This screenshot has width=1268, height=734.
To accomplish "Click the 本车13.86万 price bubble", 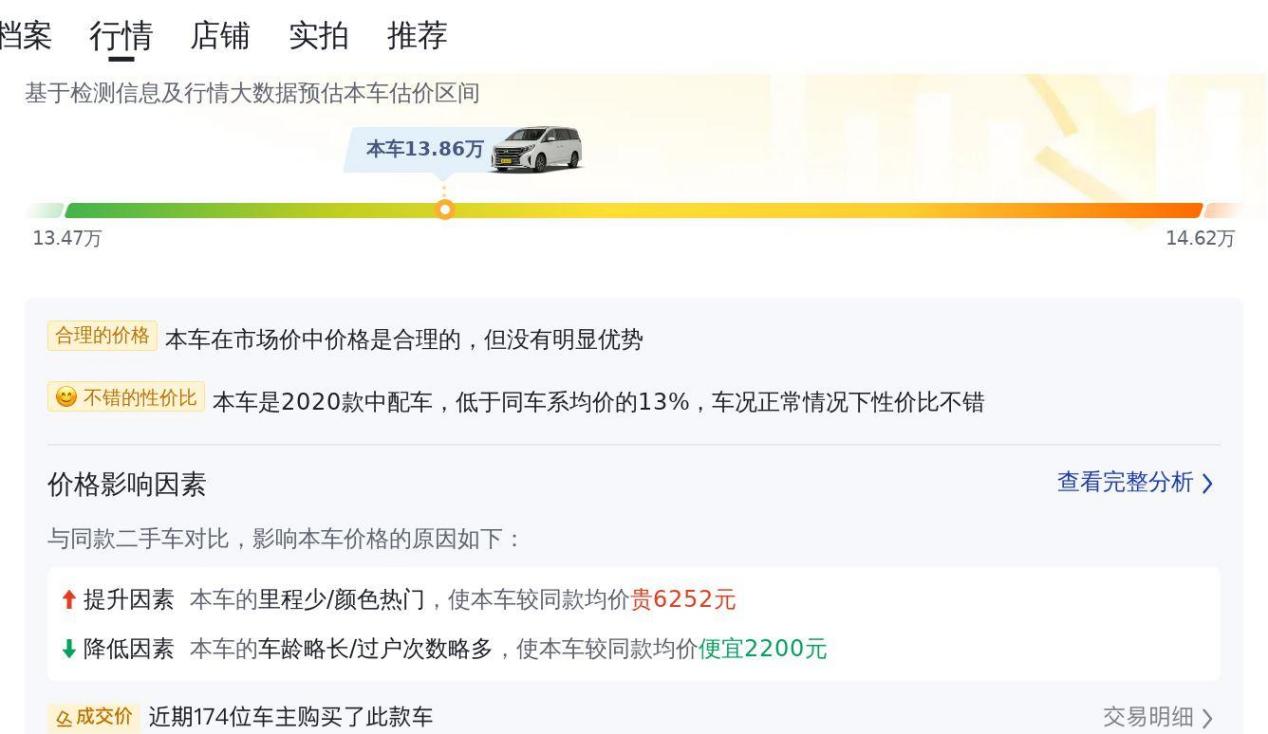I will click(x=424, y=150).
